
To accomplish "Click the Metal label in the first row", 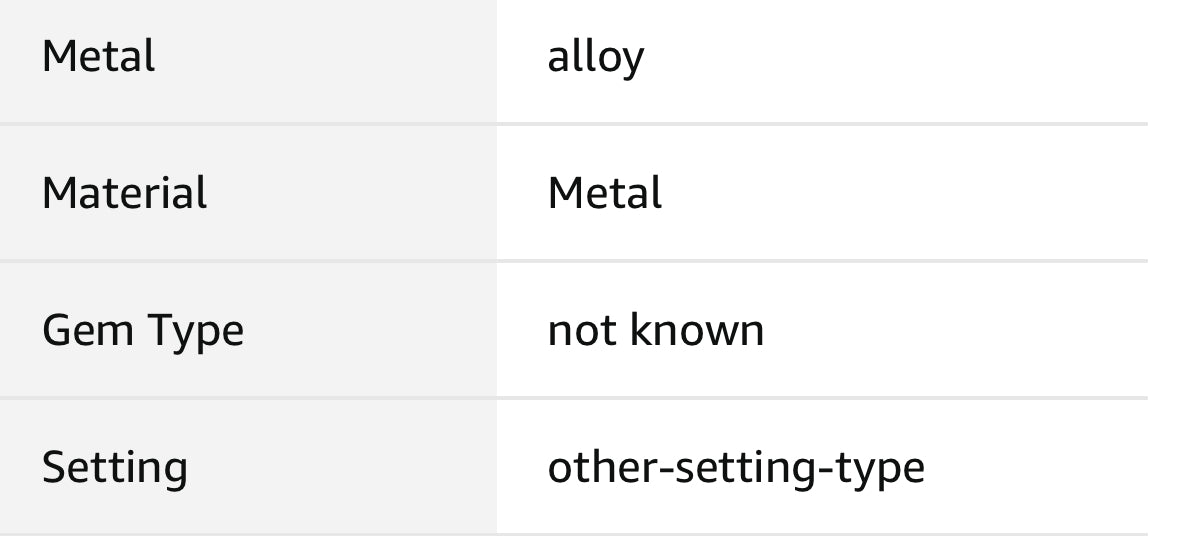I will (98, 56).
